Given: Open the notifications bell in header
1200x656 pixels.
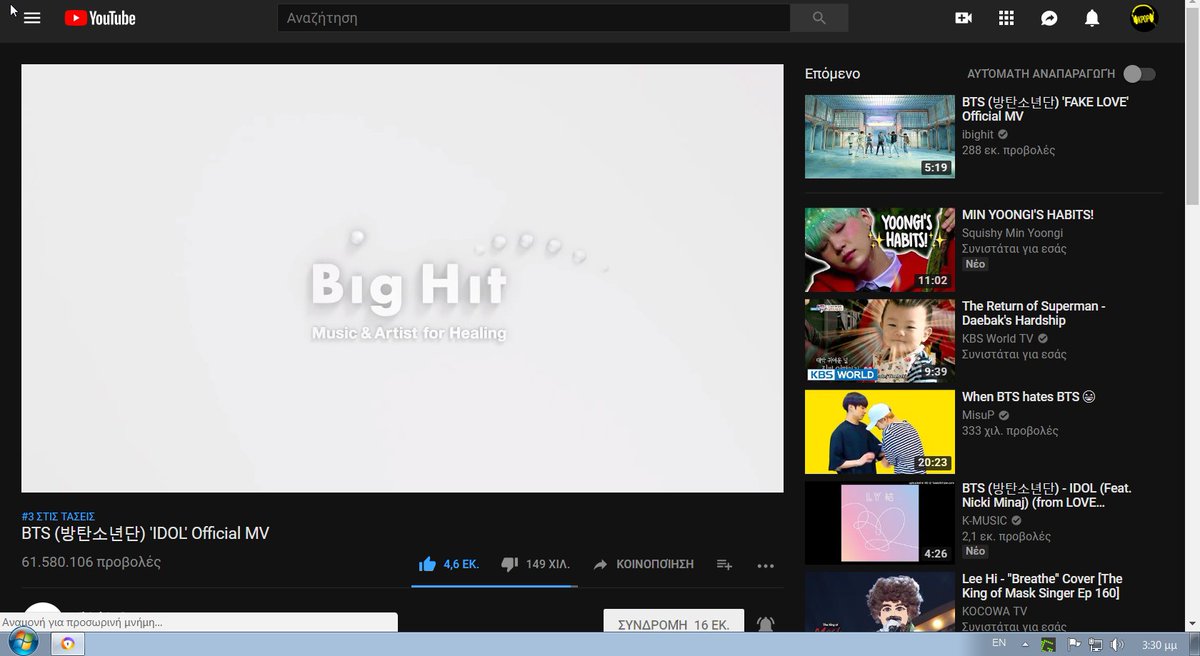Looking at the screenshot, I should pyautogui.click(x=1092, y=18).
